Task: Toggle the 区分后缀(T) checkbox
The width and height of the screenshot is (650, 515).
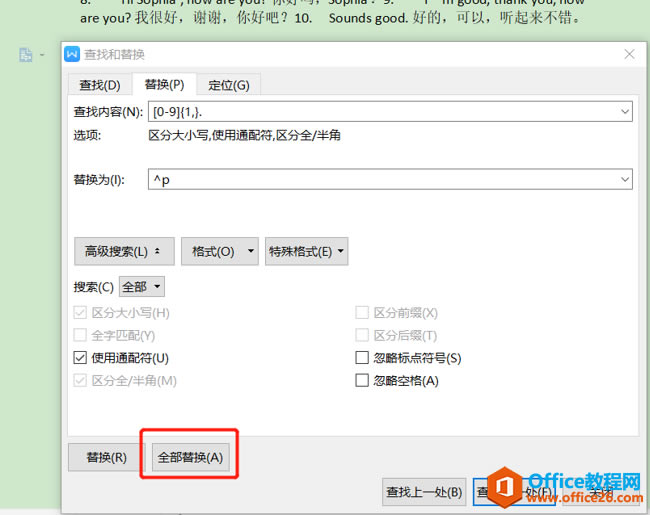Action: coord(362,335)
